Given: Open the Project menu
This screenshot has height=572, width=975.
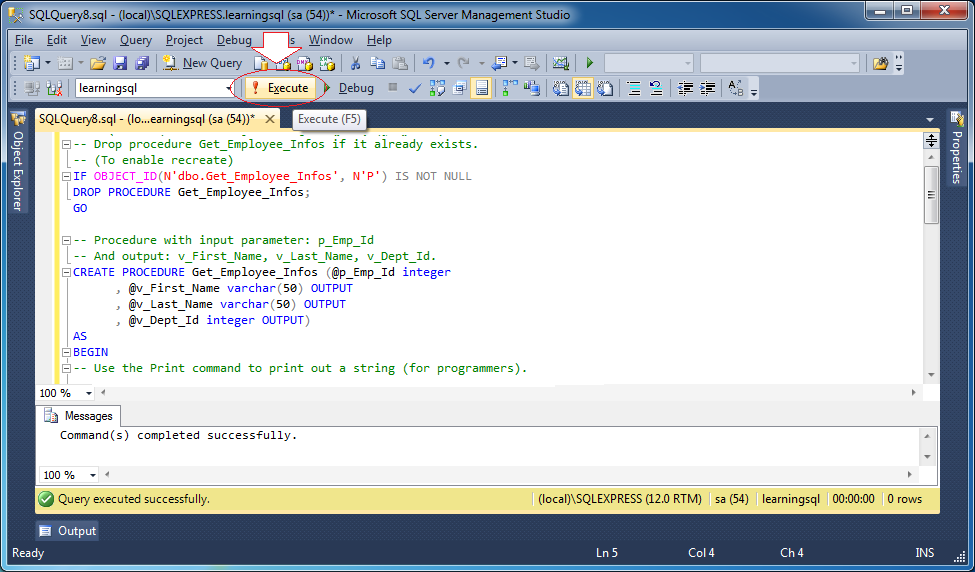Looking at the screenshot, I should tap(184, 40).
